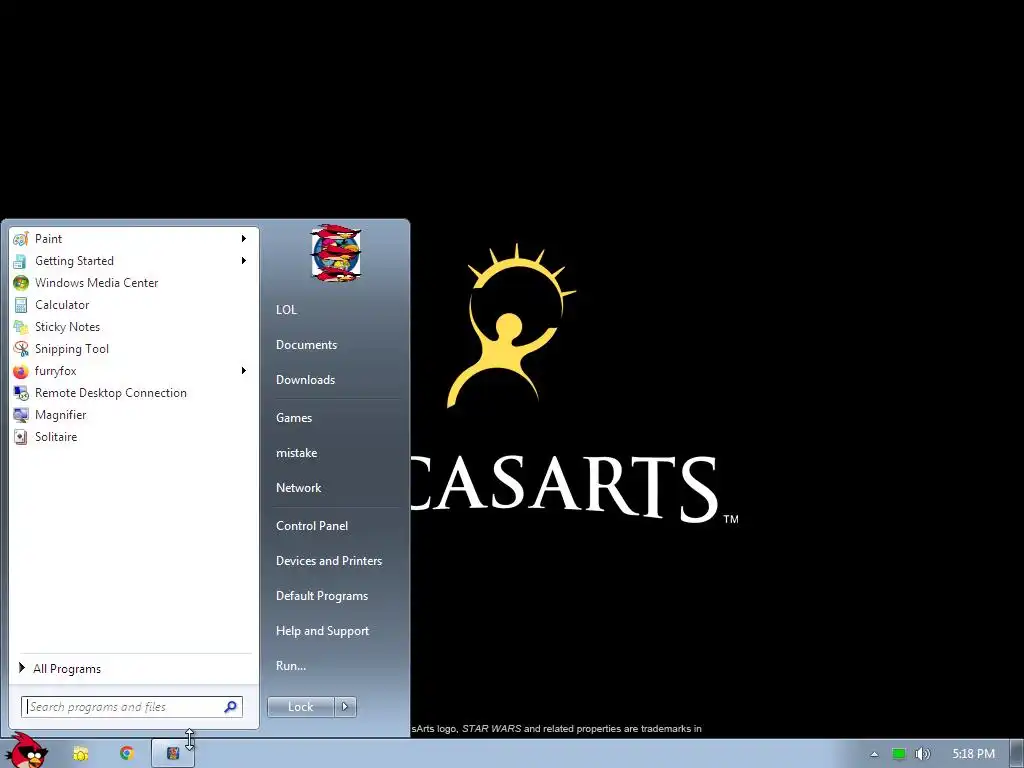Select the Sticky Notes label
Screen dimensions: 1024x768
click(67, 327)
